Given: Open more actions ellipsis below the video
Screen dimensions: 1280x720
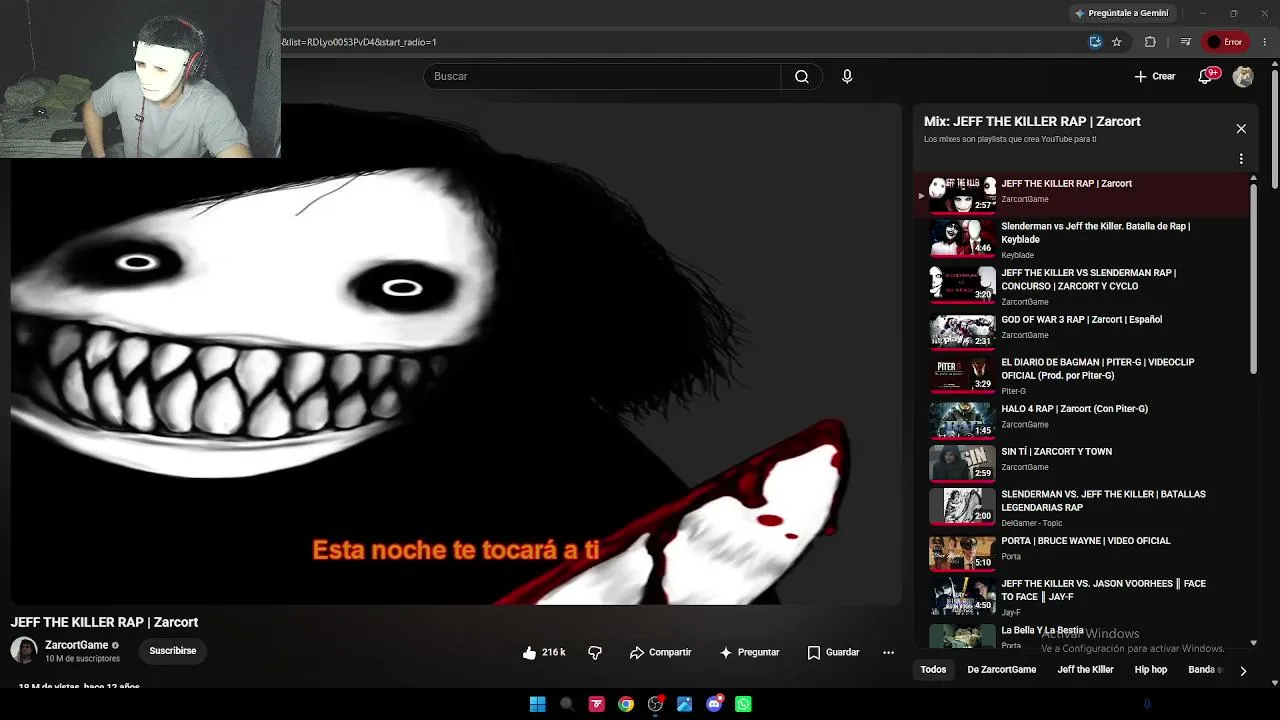Looking at the screenshot, I should pyautogui.click(x=888, y=652).
